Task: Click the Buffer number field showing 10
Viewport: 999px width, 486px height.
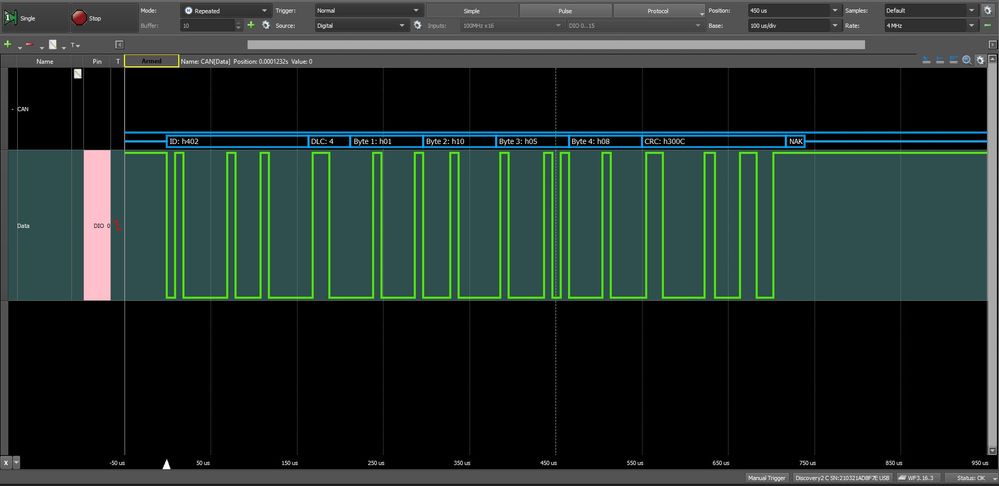Action: pos(207,25)
